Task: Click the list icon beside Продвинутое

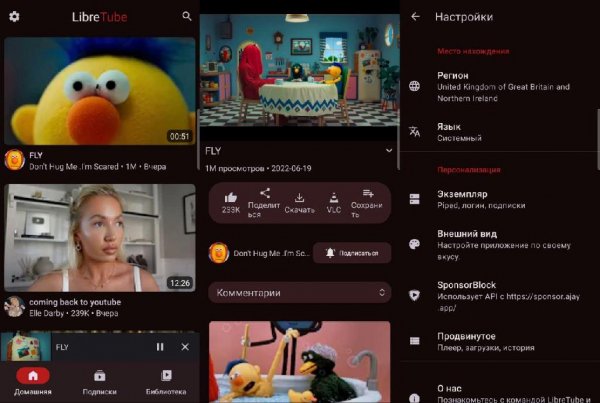Action: (414, 341)
